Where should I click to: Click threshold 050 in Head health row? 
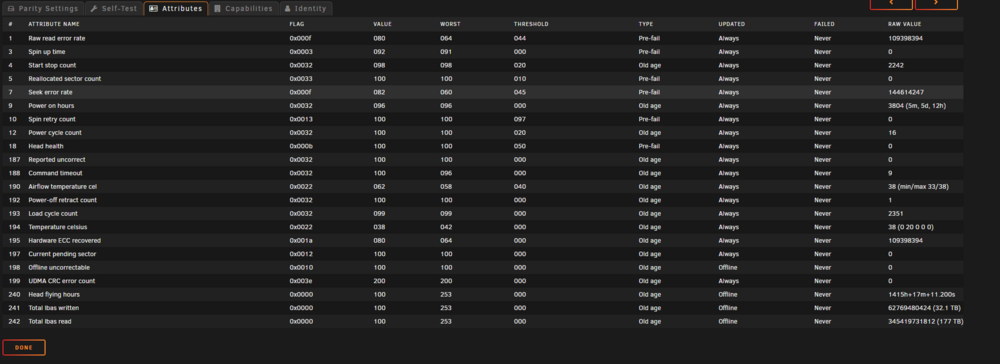[520, 146]
